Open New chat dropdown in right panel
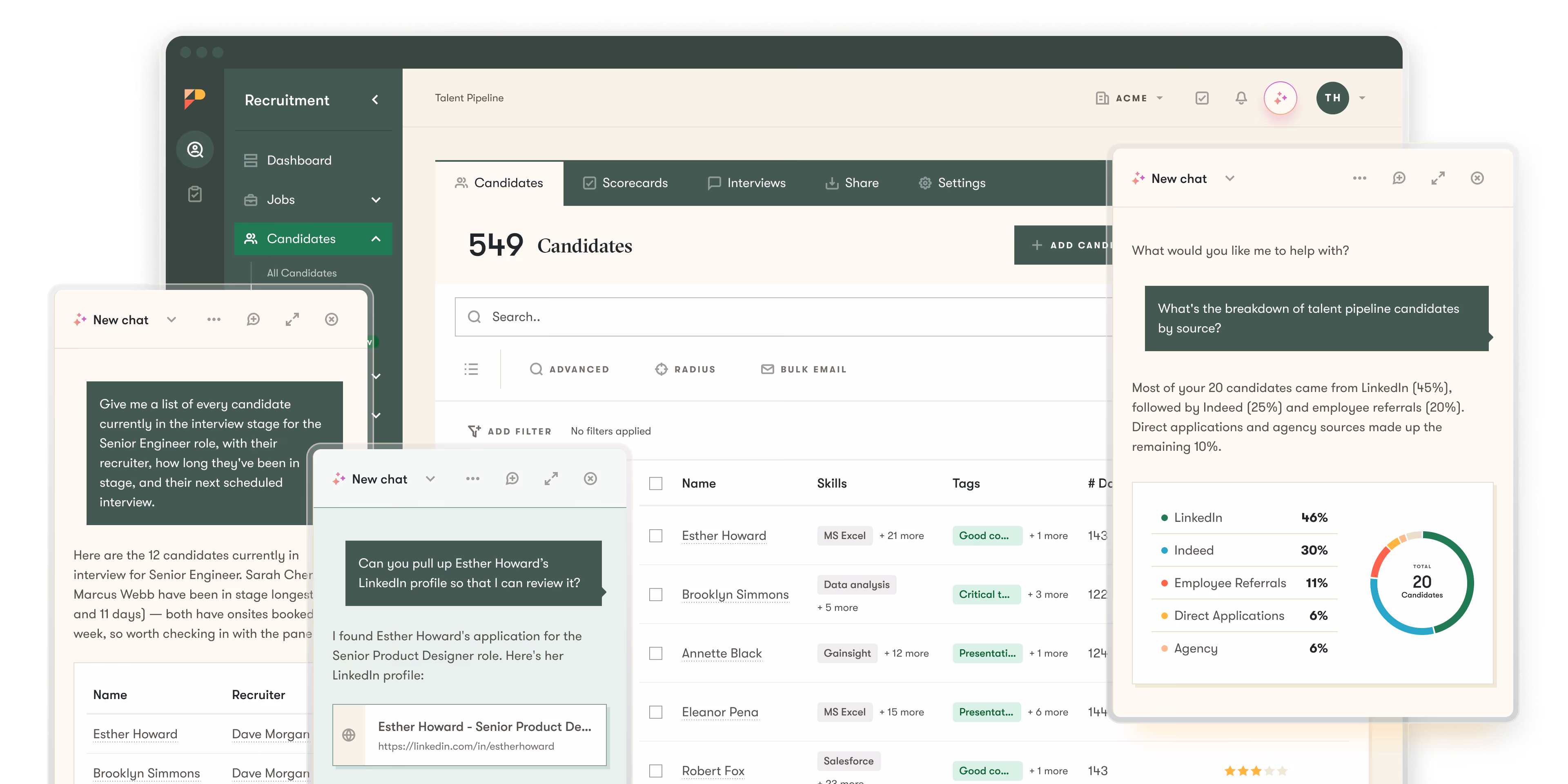Viewport: 1568px width, 784px height. pos(1229,178)
